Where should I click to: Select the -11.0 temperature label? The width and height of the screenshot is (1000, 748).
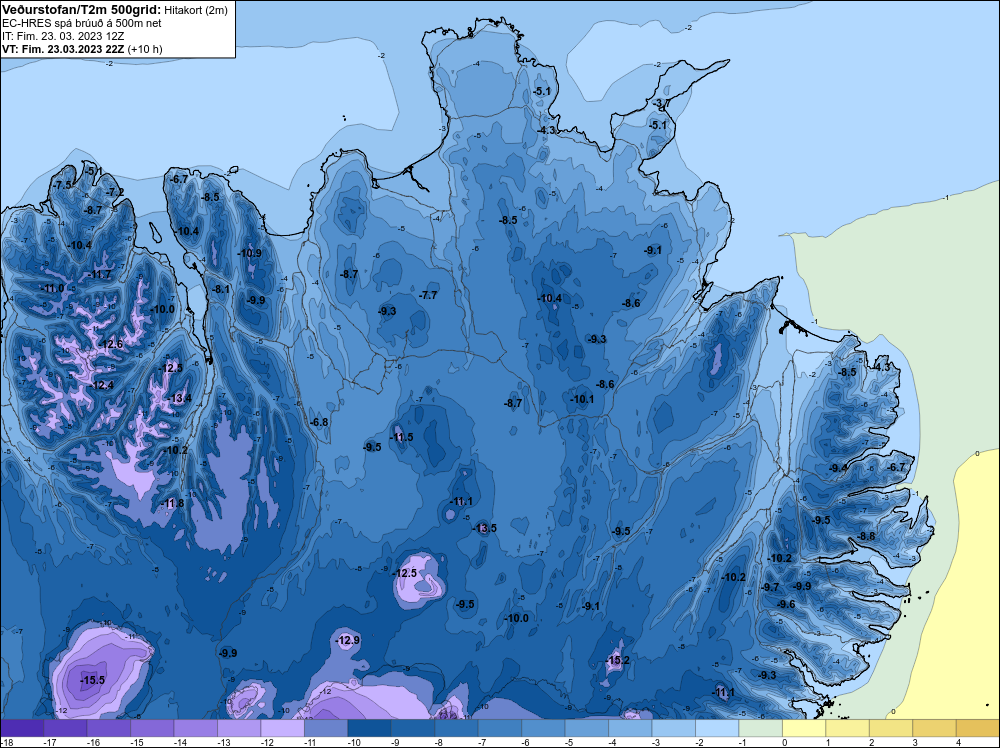click(52, 288)
